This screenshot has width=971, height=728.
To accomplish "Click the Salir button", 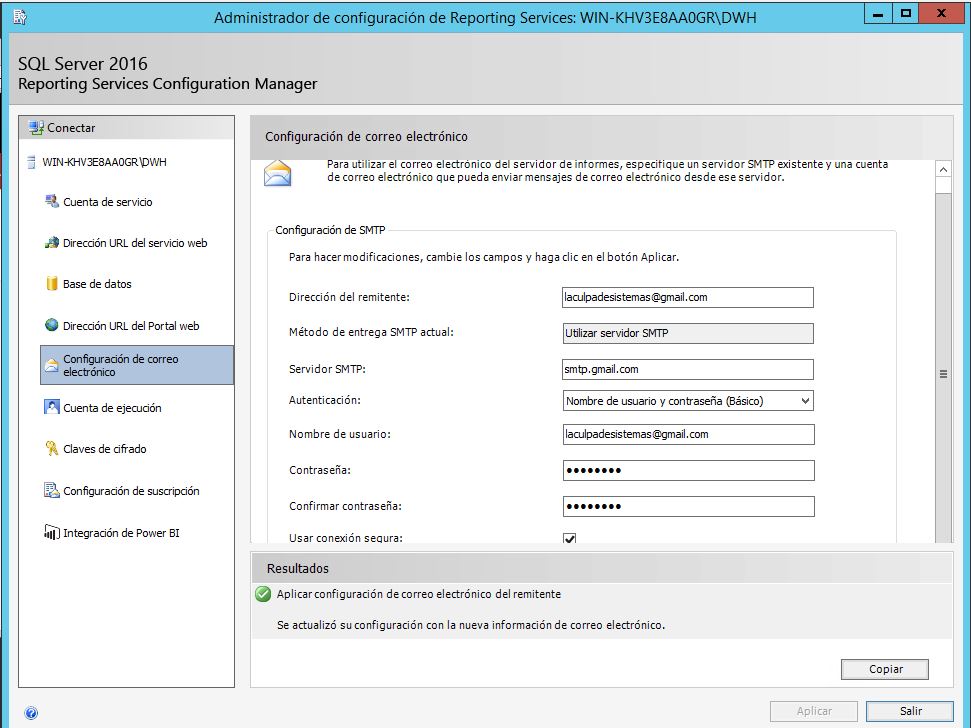I will [910, 711].
